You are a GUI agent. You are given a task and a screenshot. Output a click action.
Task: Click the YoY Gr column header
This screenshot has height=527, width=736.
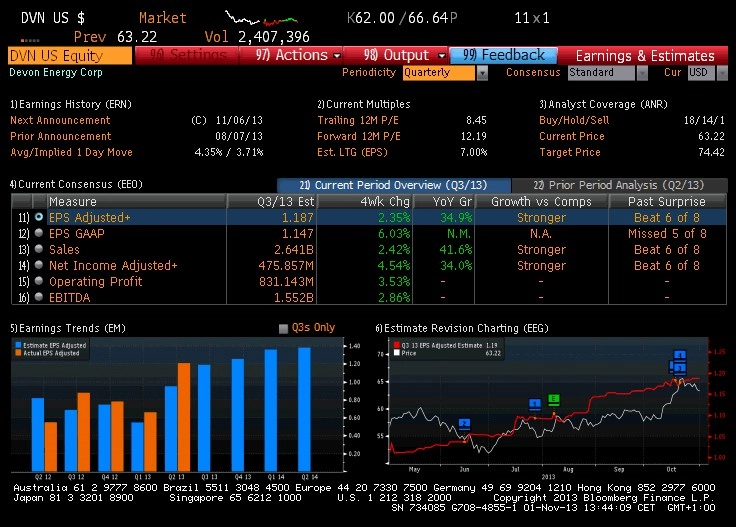(444, 201)
